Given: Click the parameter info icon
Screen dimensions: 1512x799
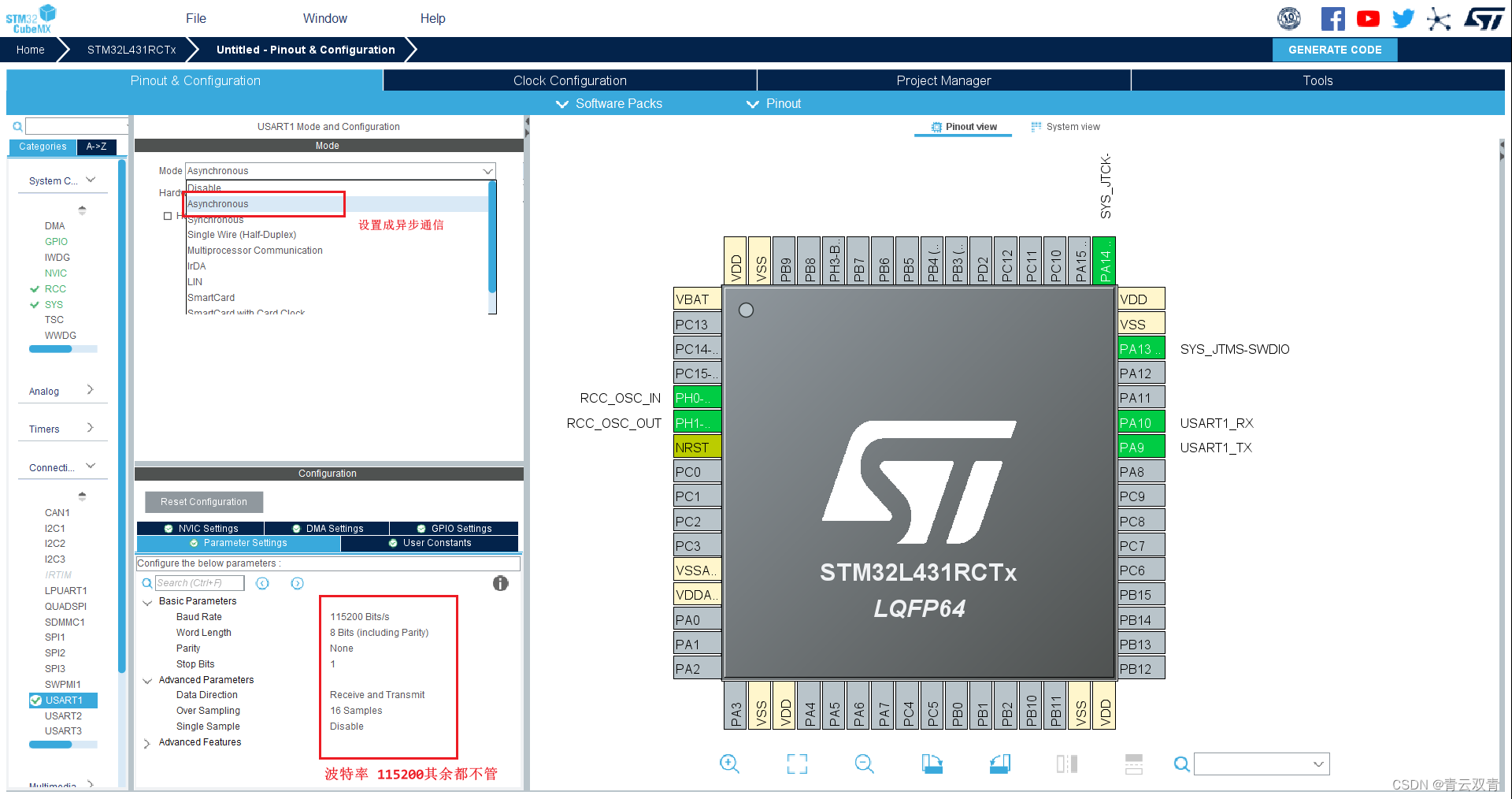Looking at the screenshot, I should pyautogui.click(x=501, y=583).
